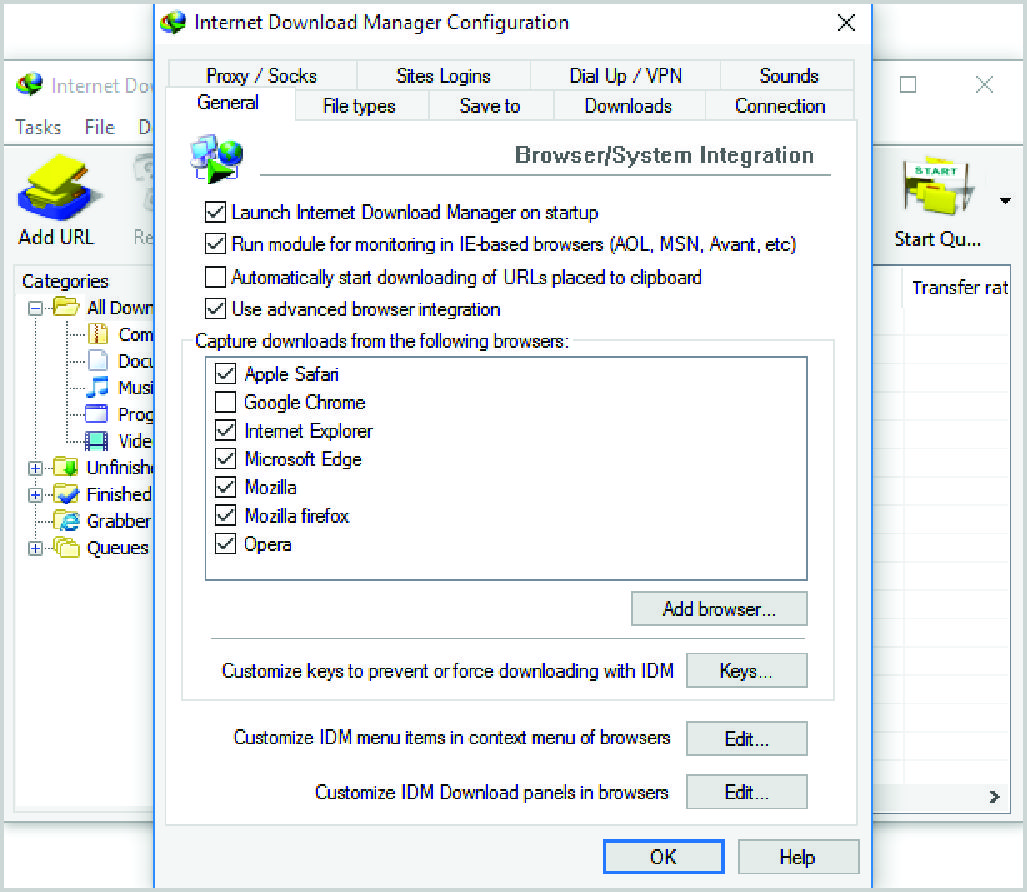Switch to the Connection tab
This screenshot has height=892, width=1027.
[780, 105]
